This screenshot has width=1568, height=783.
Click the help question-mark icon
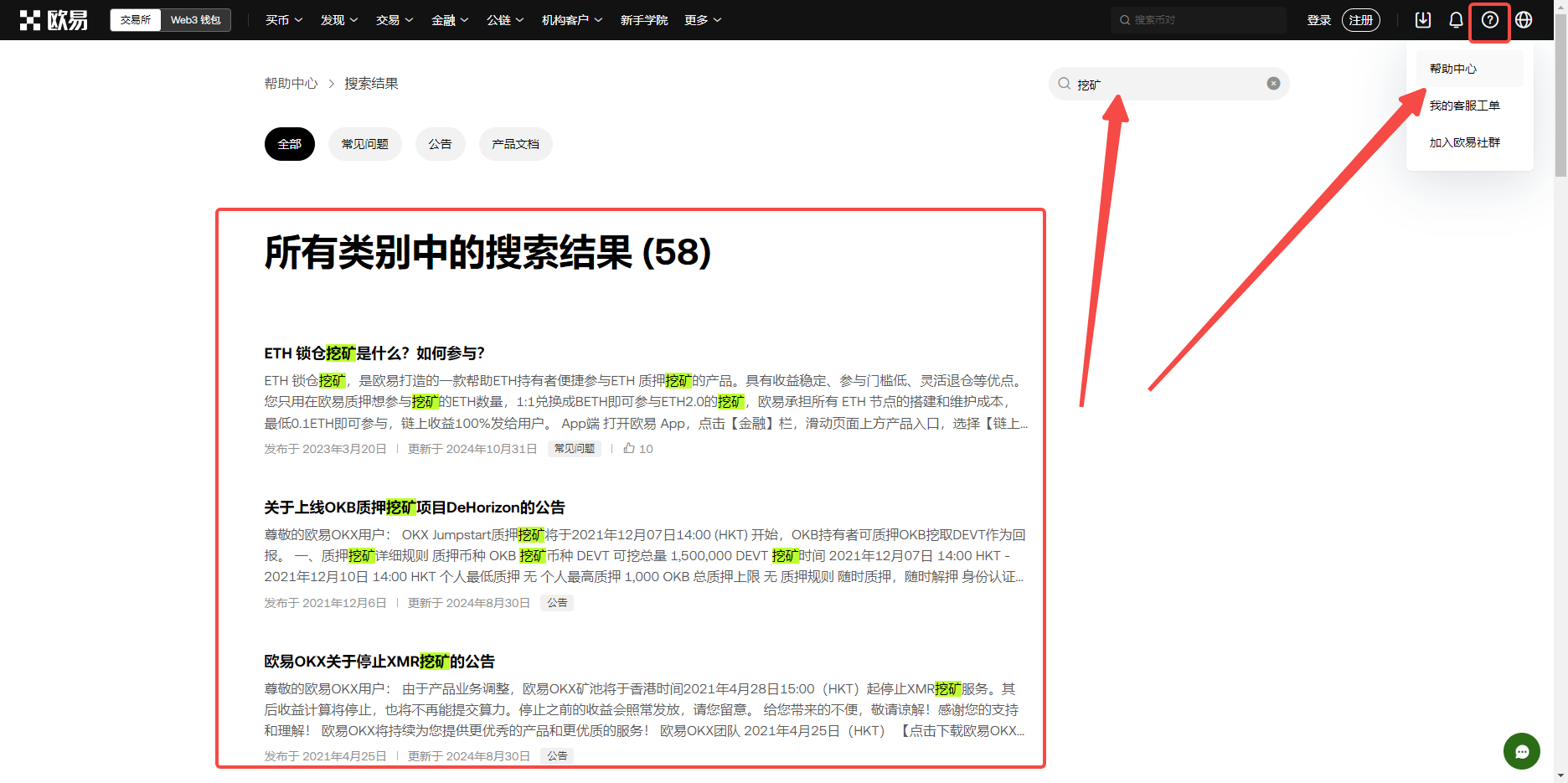tap(1490, 20)
